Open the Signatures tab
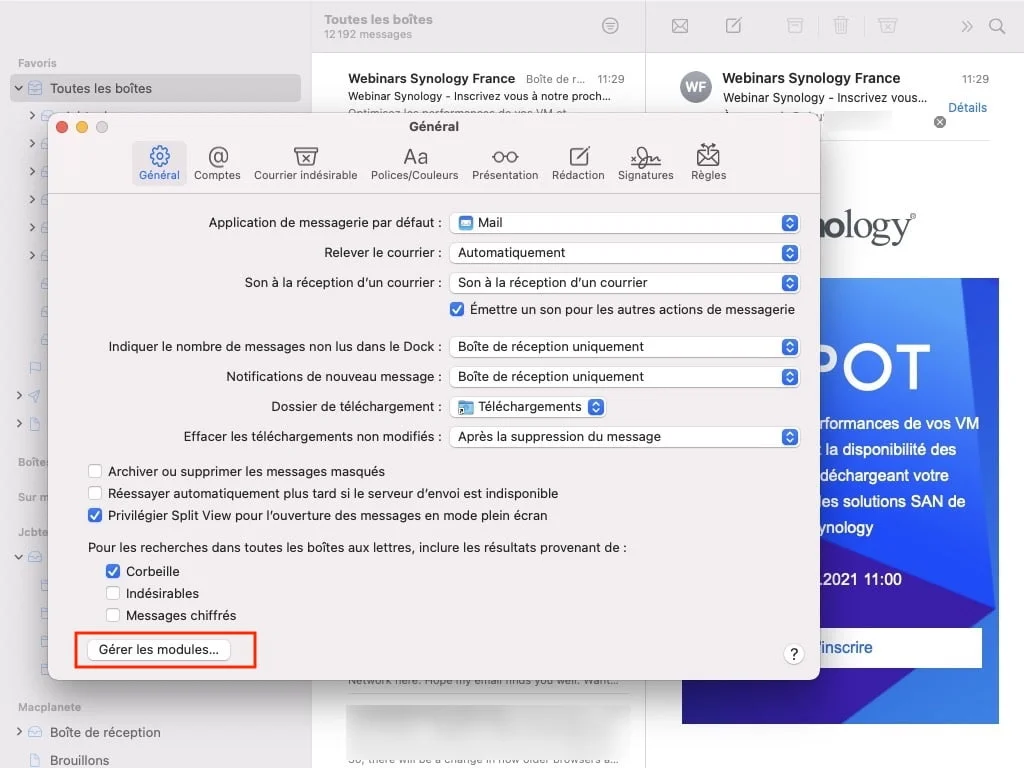Viewport: 1024px width, 768px height. pos(645,163)
